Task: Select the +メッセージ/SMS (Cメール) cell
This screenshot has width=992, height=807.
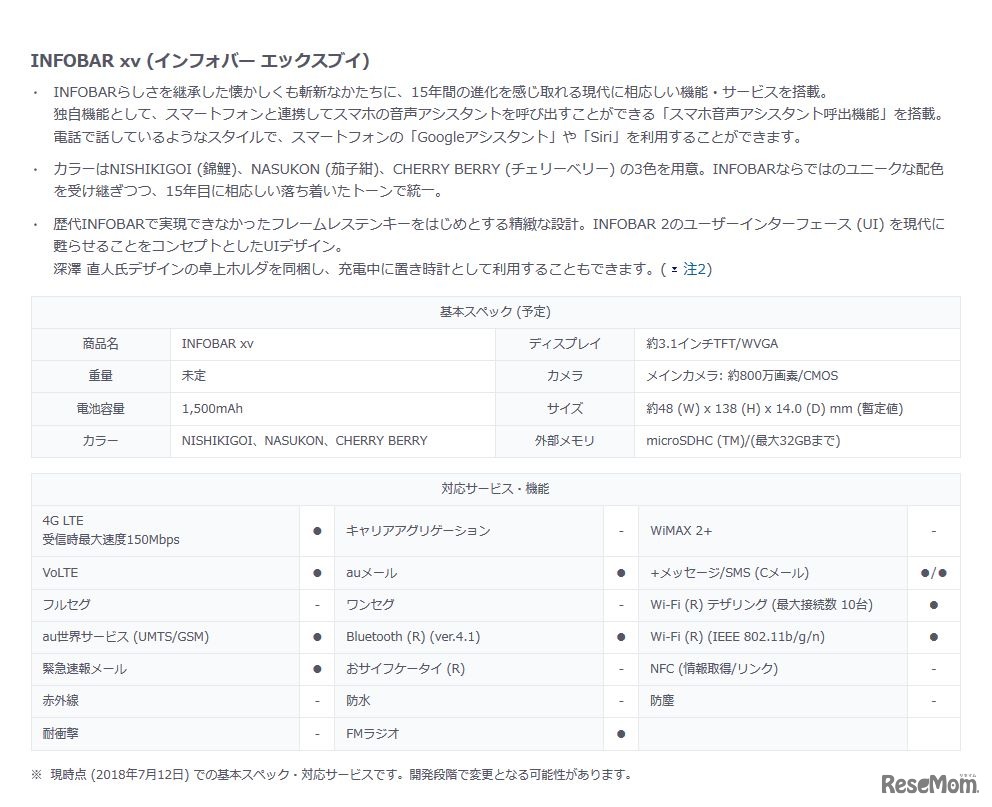Action: [772, 573]
